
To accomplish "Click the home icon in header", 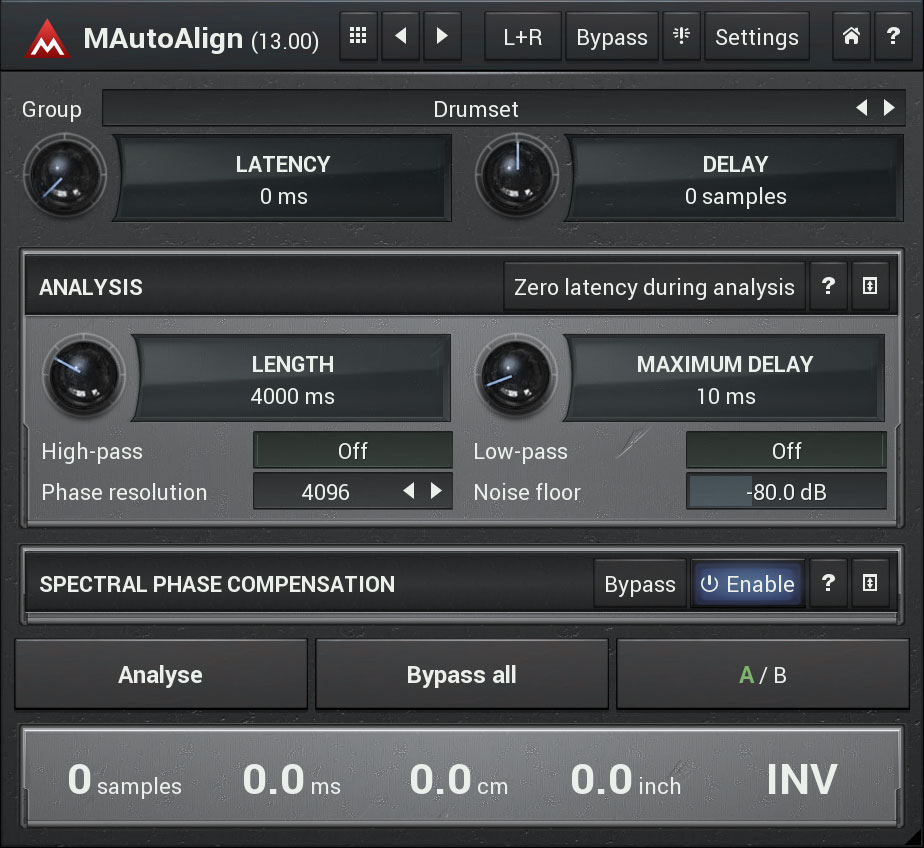I will [851, 37].
